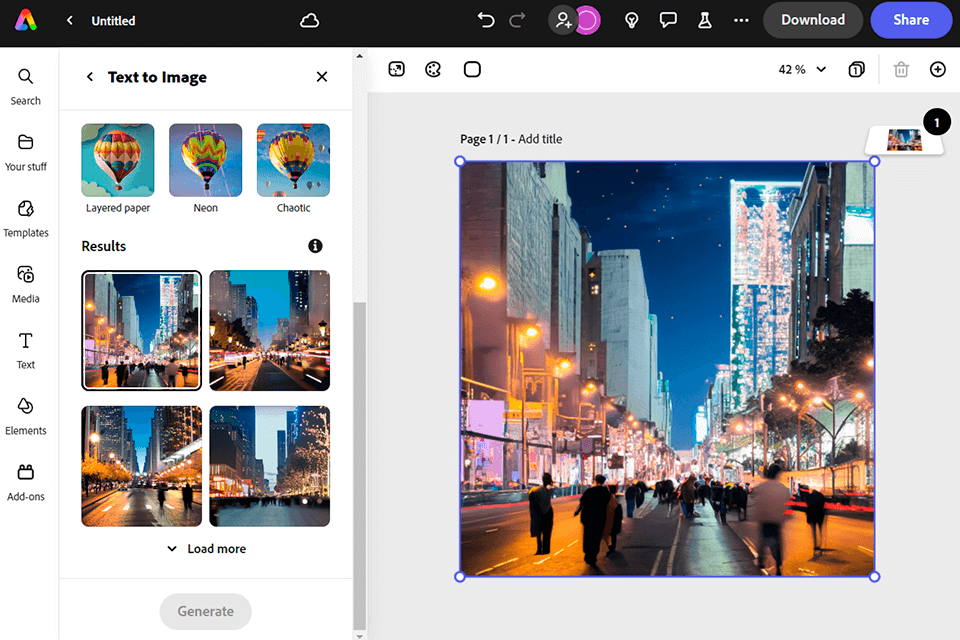
Task: Go back from Text to Image panel
Action: (90, 77)
